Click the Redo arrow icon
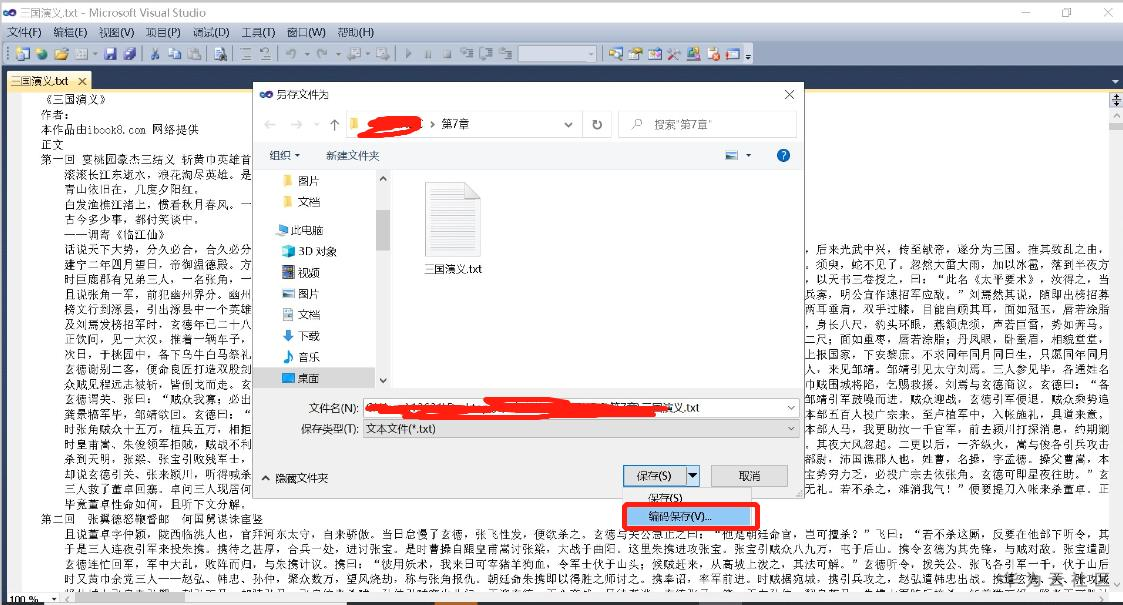The width and height of the screenshot is (1123, 605). 322,54
